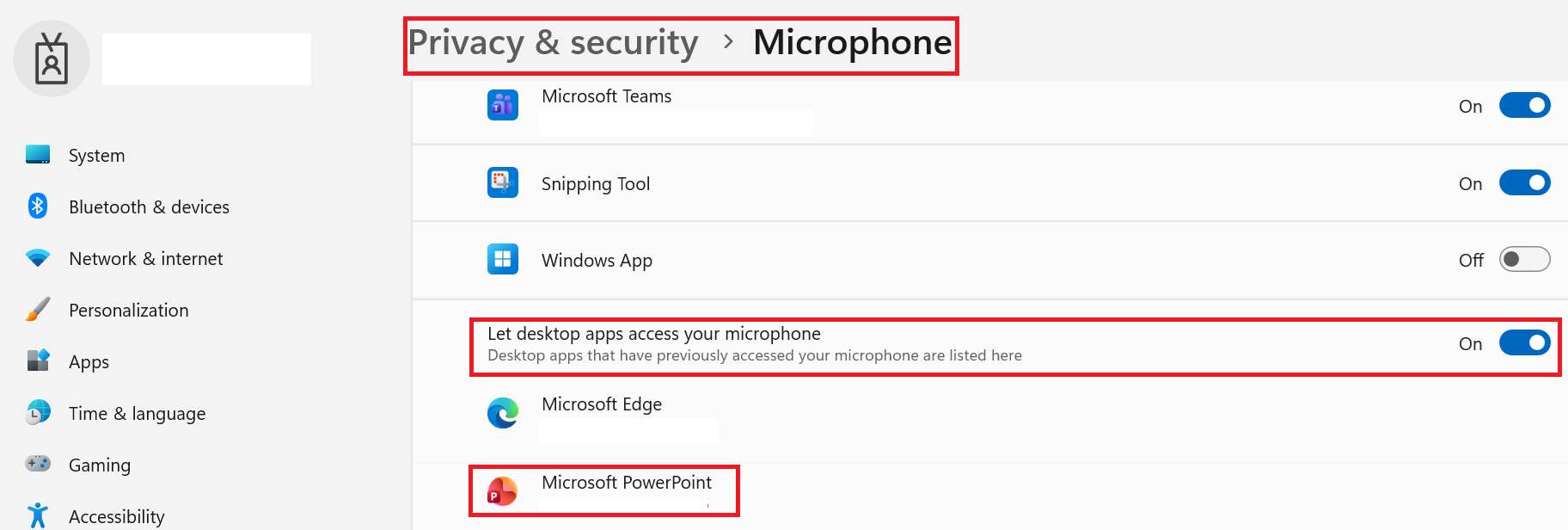The width and height of the screenshot is (1568, 530).
Task: Go to Personalization settings
Action: 128,311
